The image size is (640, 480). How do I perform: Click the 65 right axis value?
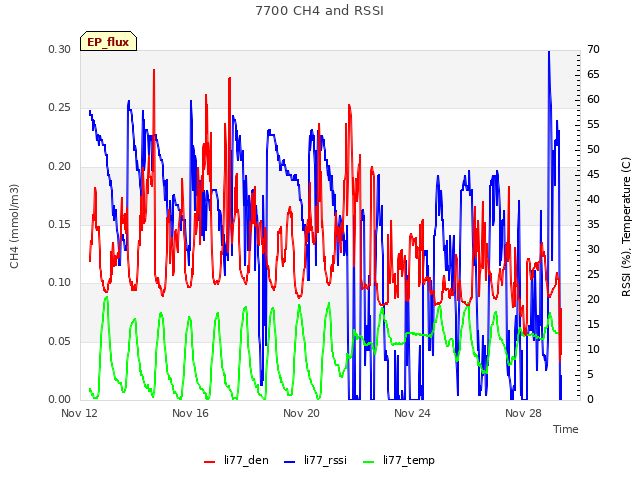[x=593, y=74]
